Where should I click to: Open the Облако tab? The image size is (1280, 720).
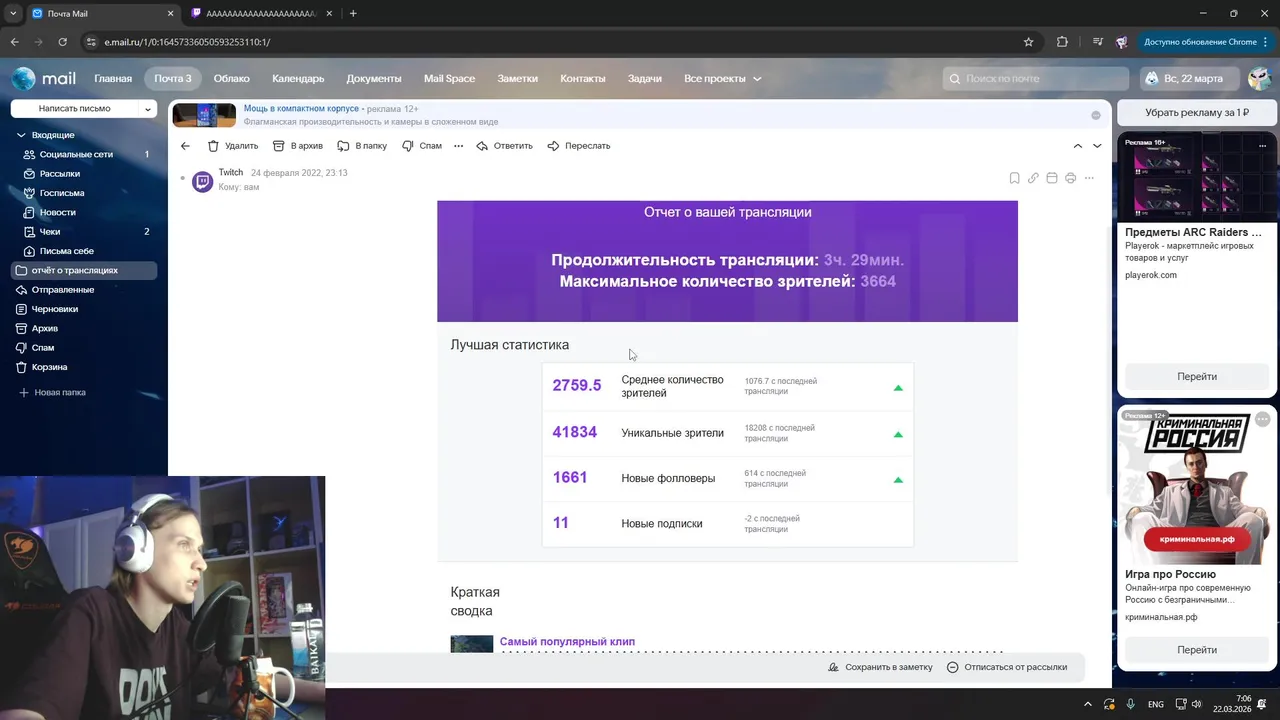231,78
